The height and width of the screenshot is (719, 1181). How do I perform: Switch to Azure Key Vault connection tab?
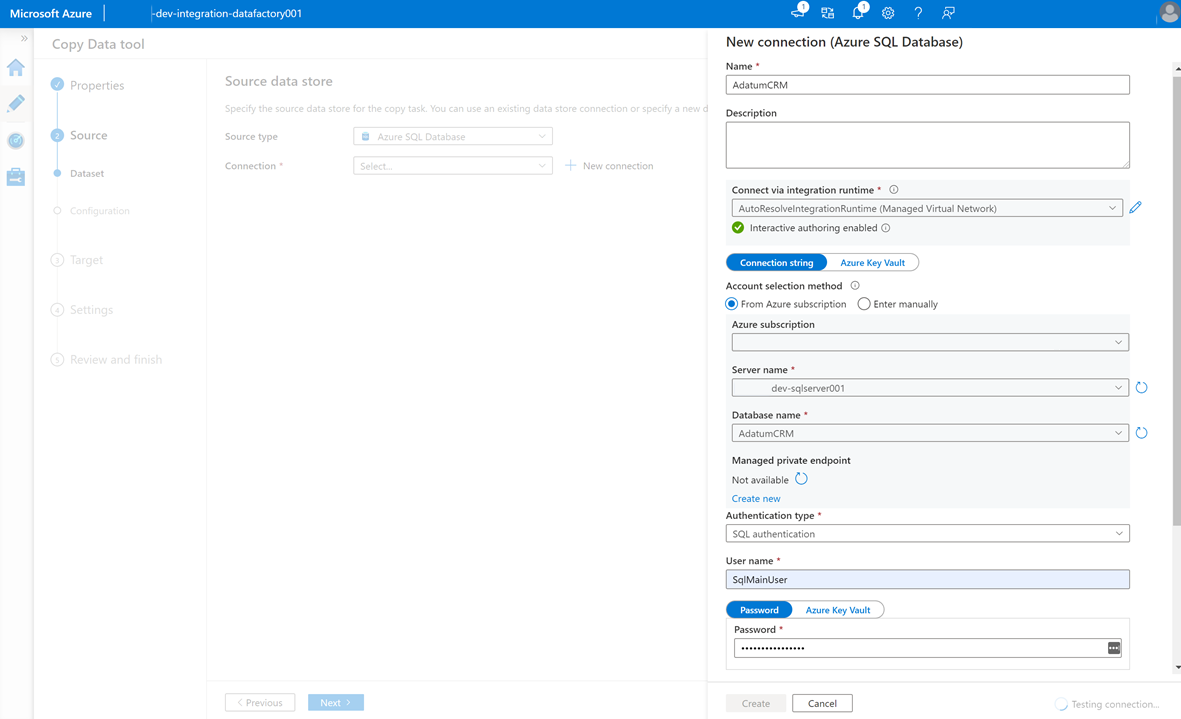pos(872,263)
